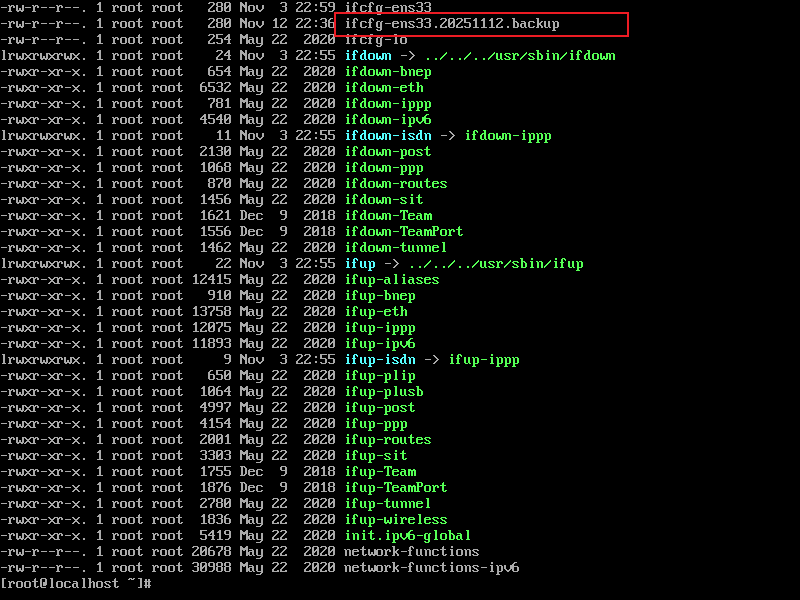800x600 pixels.
Task: Click the ifdown-ipv6 file name
Action: [388, 120]
